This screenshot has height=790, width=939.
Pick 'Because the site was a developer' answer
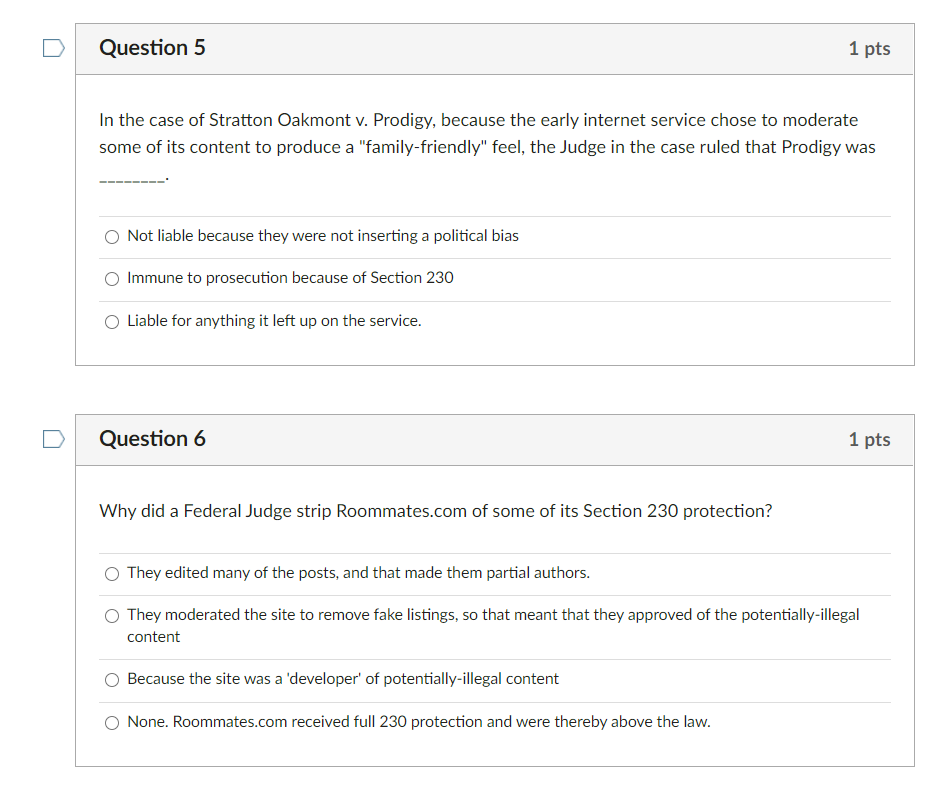click(112, 679)
